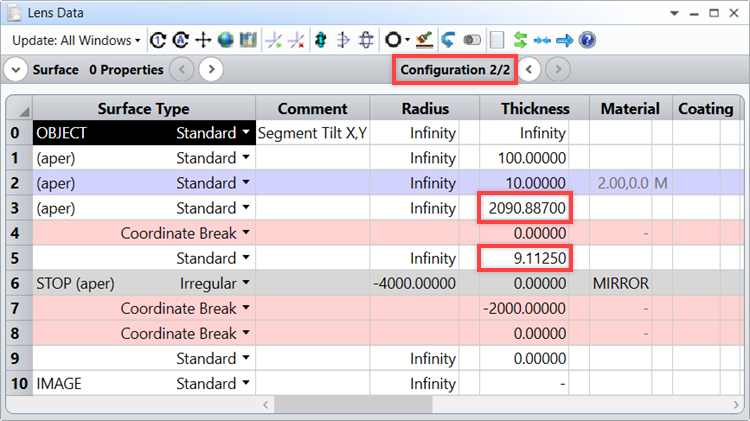The height and width of the screenshot is (421, 750).
Task: Open surface type dropdown for row 2
Action: pyautogui.click(x=246, y=182)
